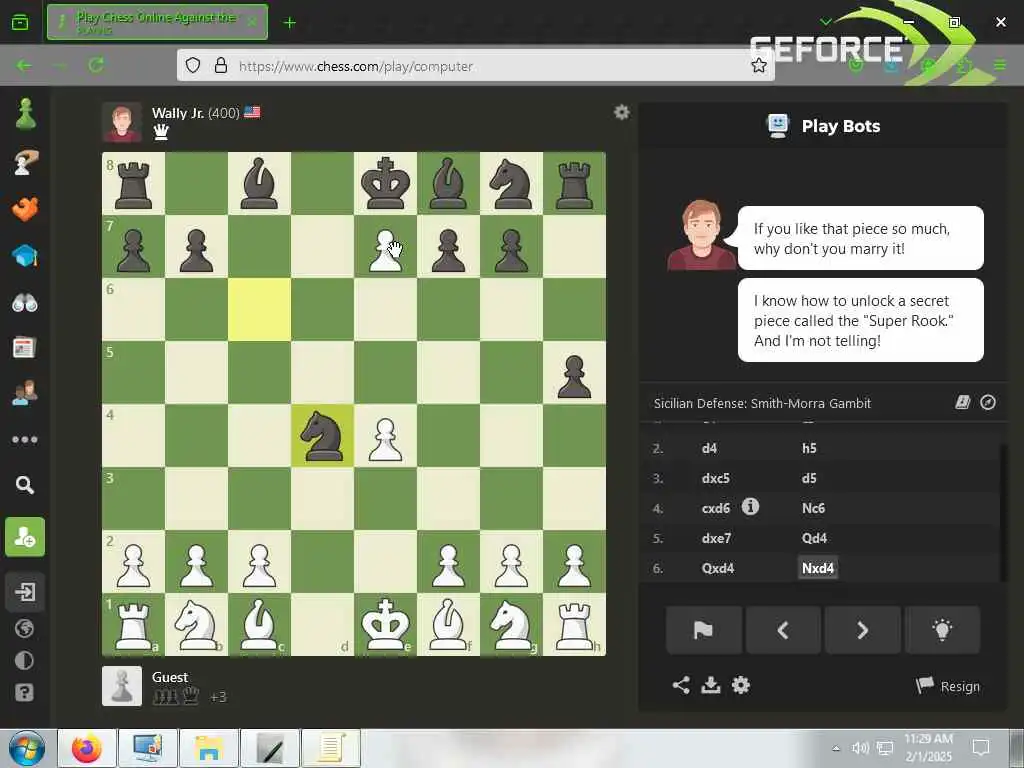Open the News newspaper sidebar icon

coord(25,347)
